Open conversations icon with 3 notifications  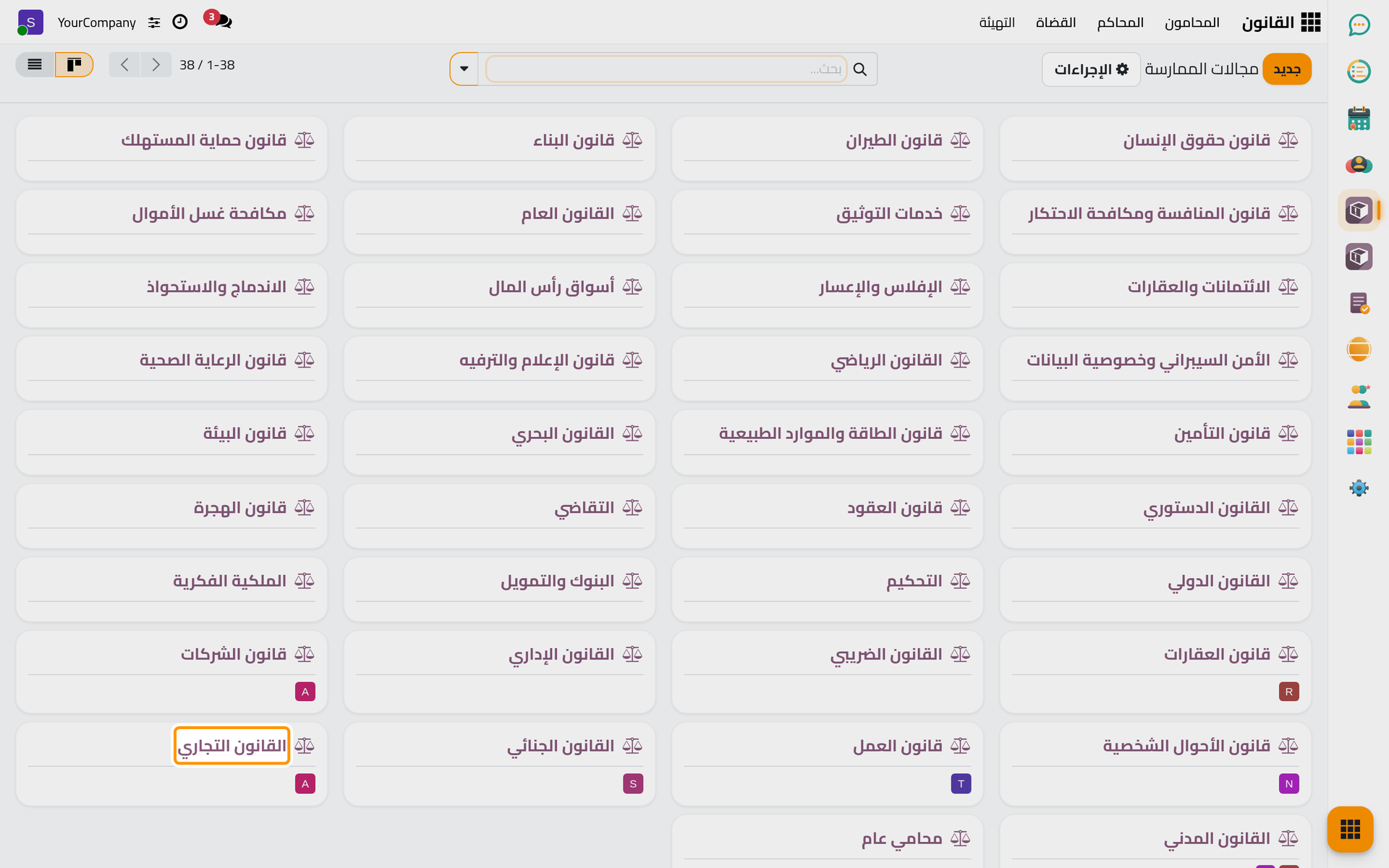pos(218,20)
